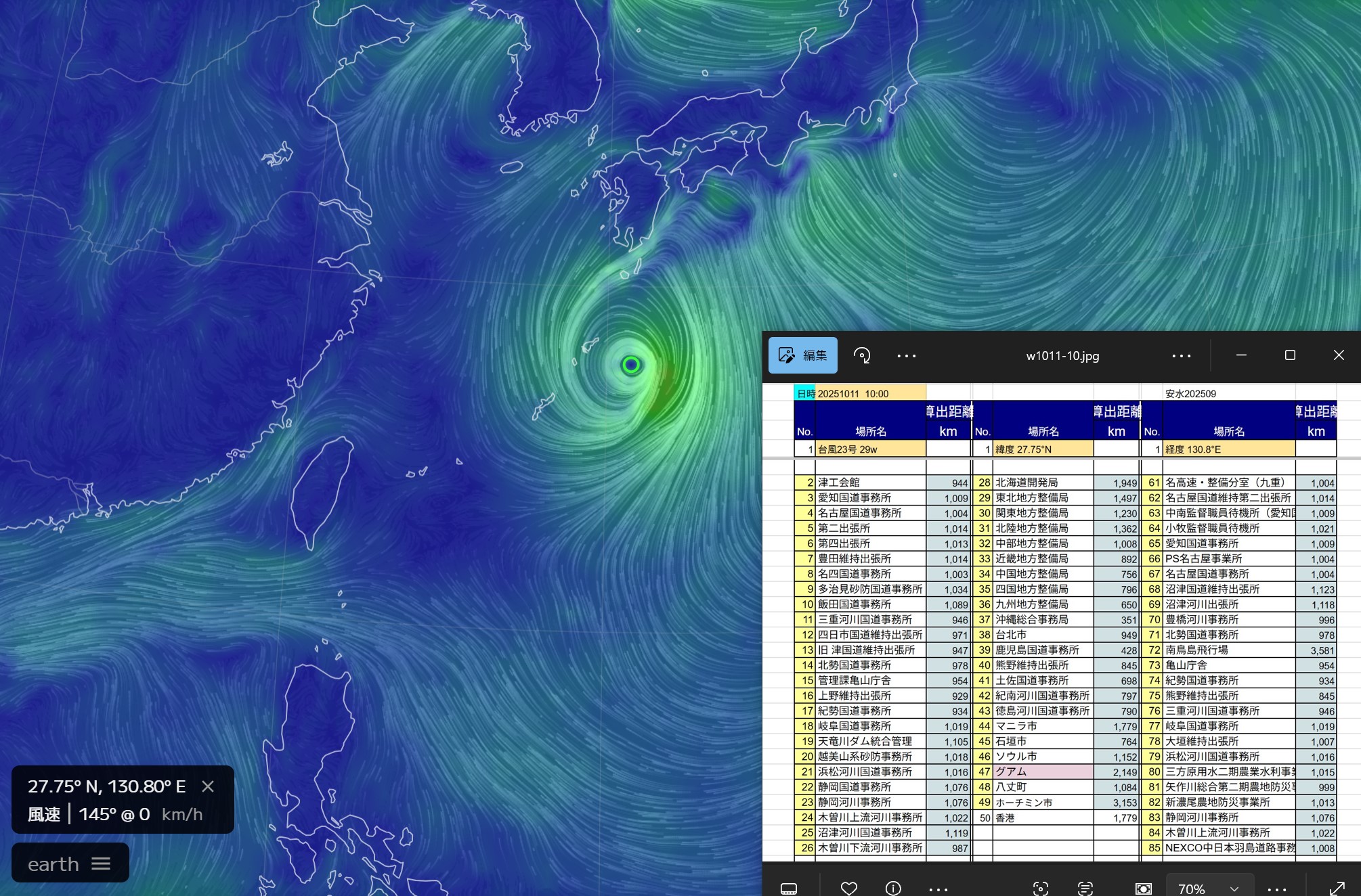
Task: Add photo to favorites with heart icon
Action: tap(848, 888)
